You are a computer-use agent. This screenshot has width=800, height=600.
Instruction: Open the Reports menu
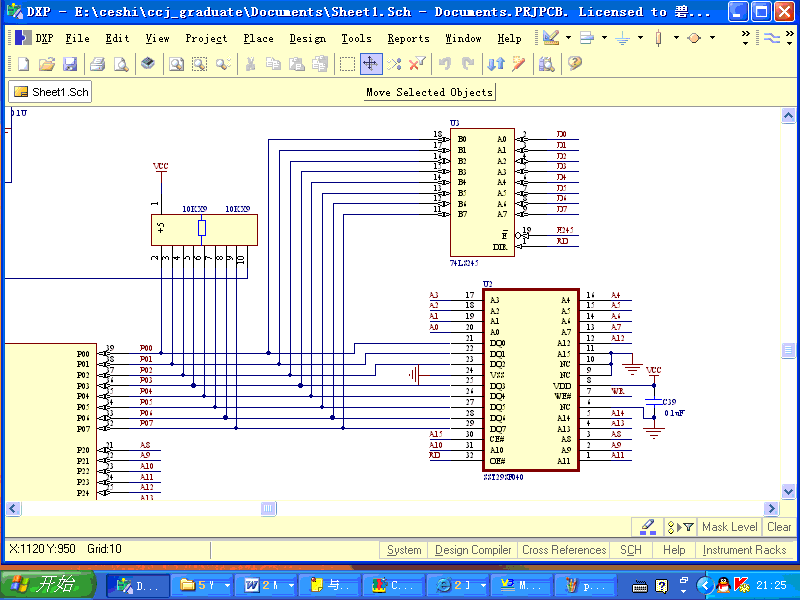[408, 38]
